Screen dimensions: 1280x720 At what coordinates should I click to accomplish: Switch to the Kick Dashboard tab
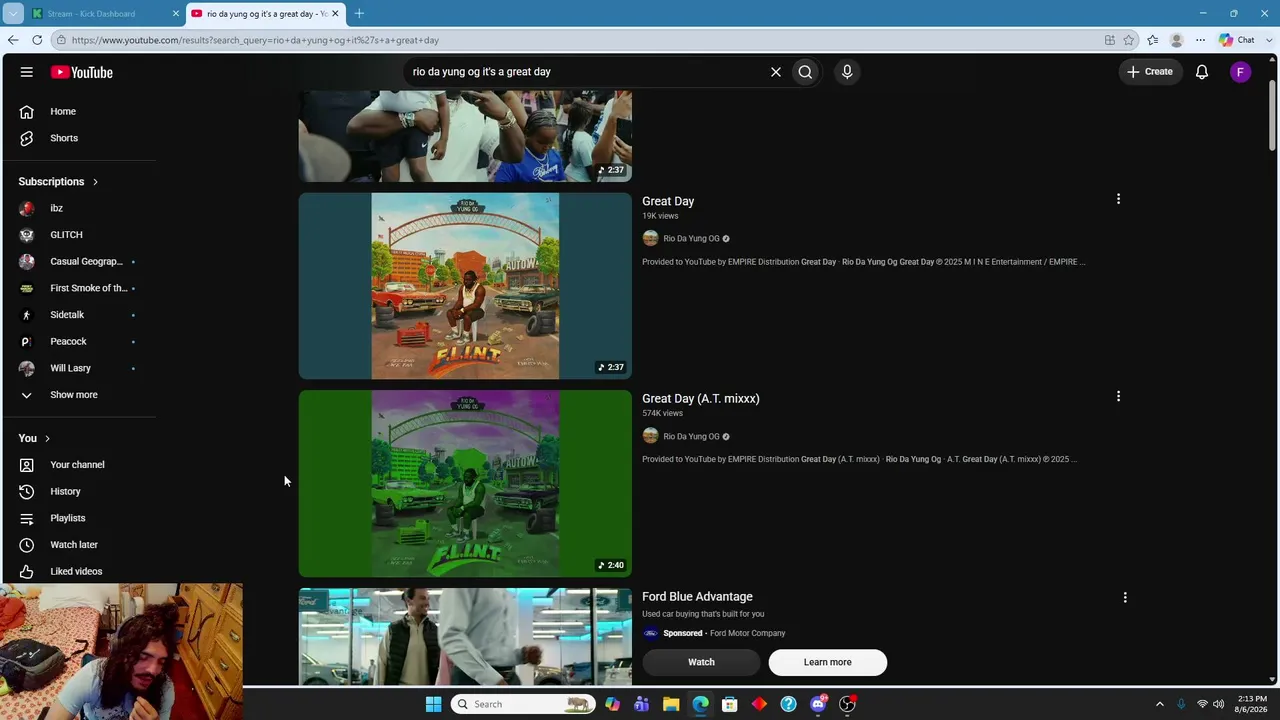pyautogui.click(x=105, y=13)
